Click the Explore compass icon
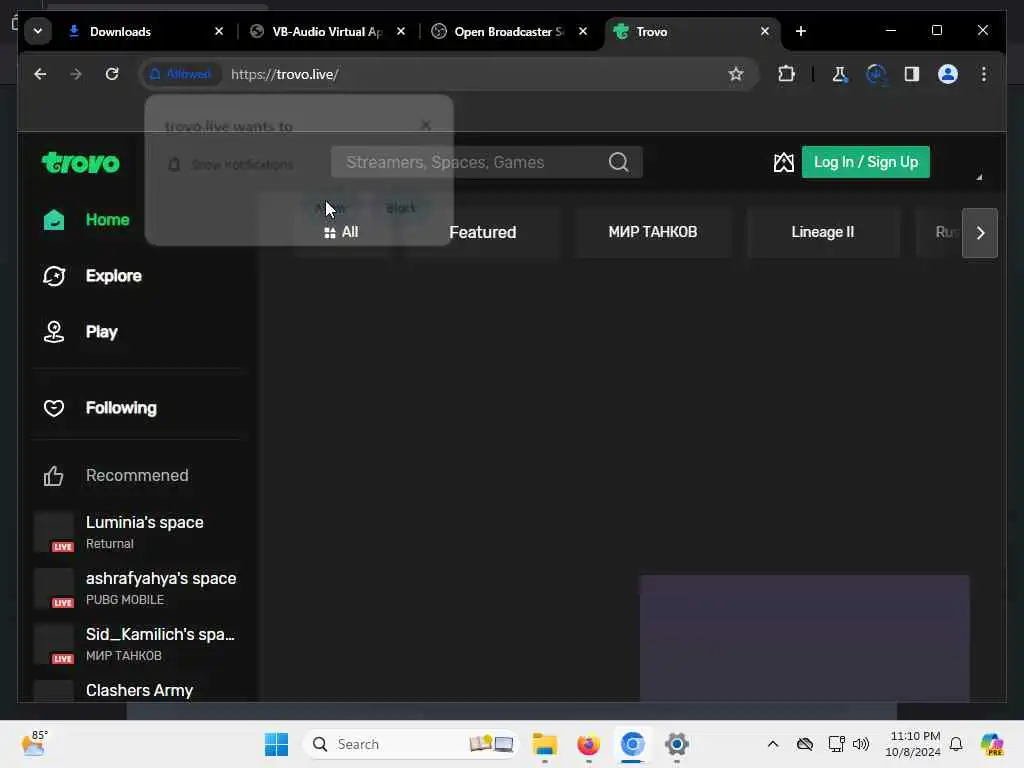The height and width of the screenshot is (768, 1024). click(x=54, y=276)
